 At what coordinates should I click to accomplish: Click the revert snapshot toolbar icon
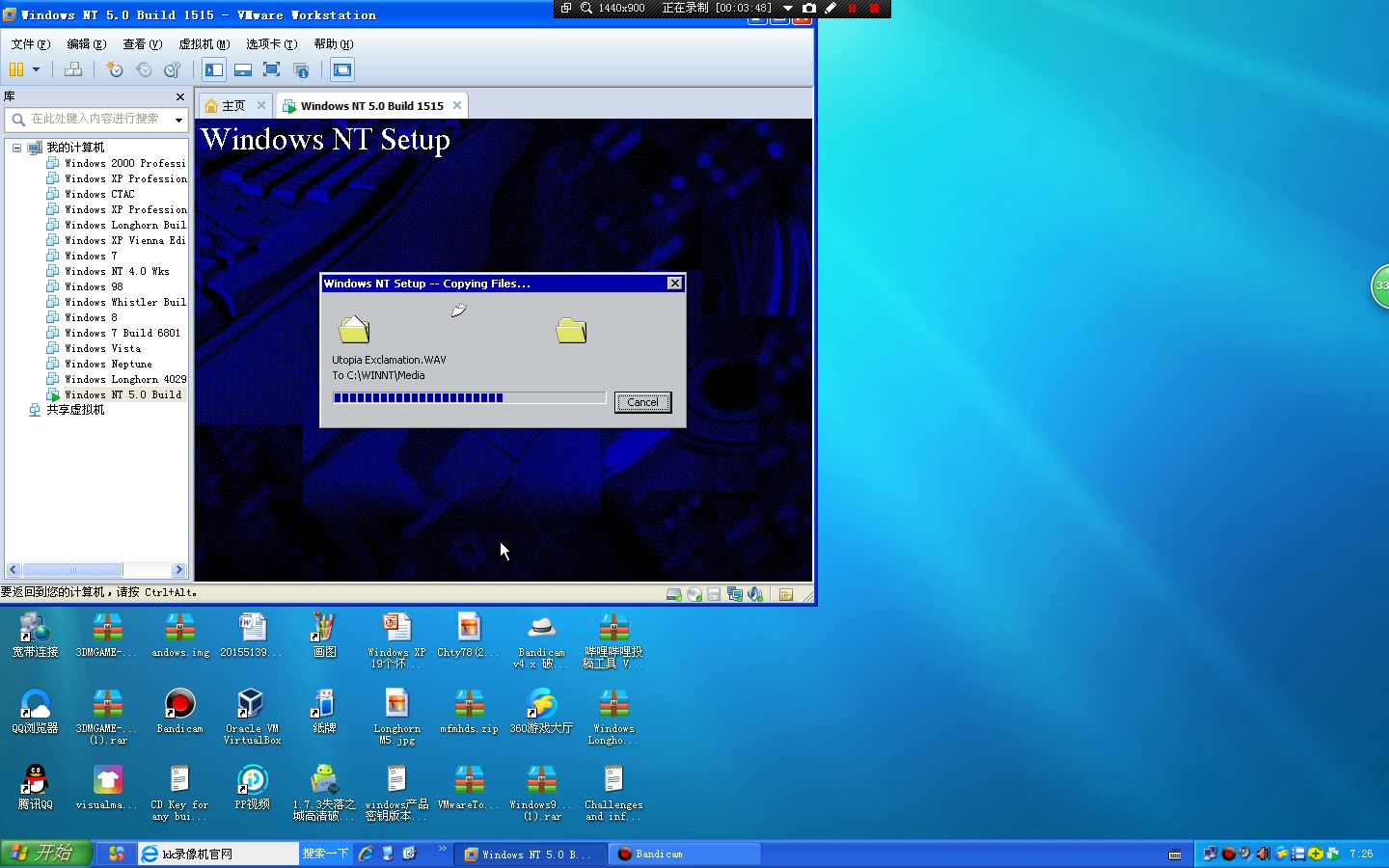144,69
